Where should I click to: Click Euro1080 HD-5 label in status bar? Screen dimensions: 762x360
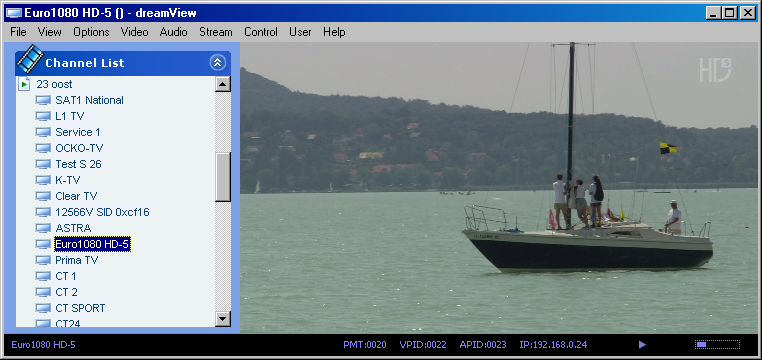pyautogui.click(x=43, y=345)
